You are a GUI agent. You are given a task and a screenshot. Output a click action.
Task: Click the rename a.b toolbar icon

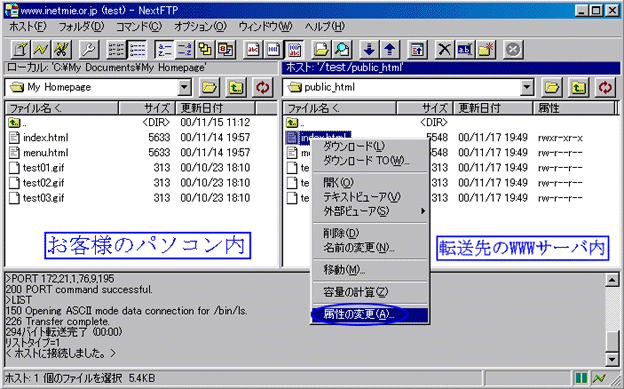click(x=465, y=50)
